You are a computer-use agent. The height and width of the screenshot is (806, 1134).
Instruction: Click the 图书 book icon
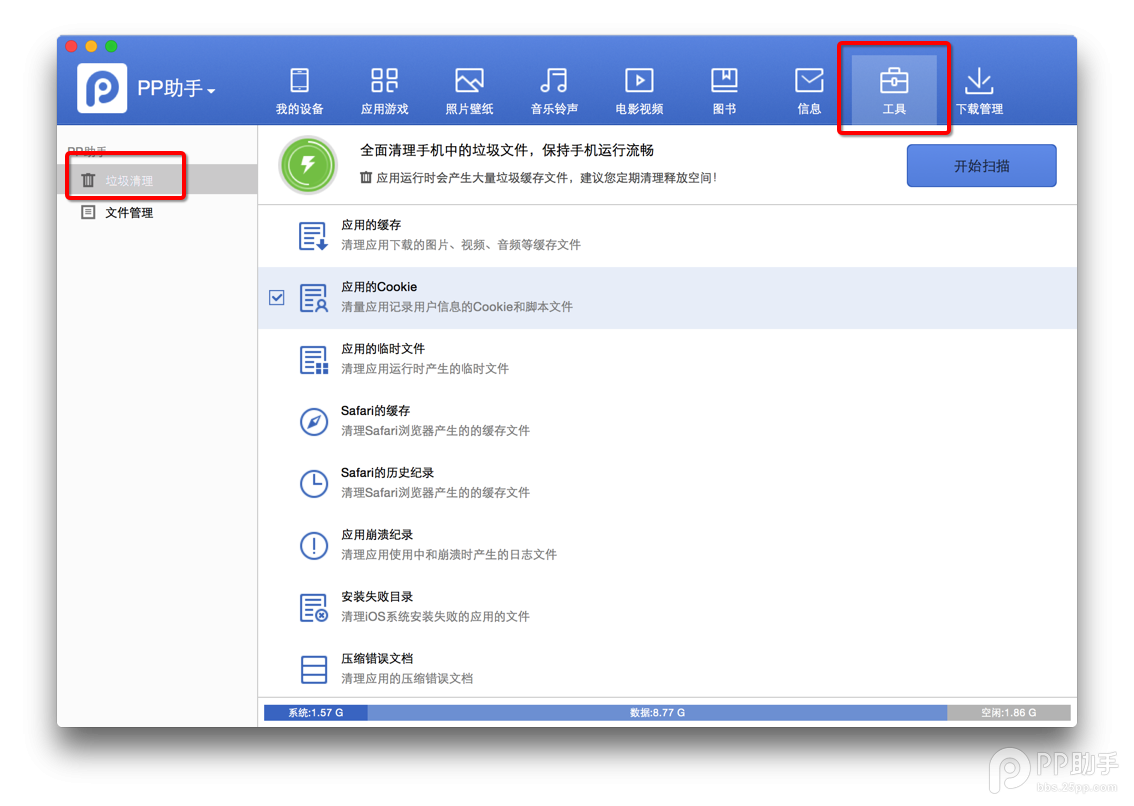pyautogui.click(x=724, y=80)
